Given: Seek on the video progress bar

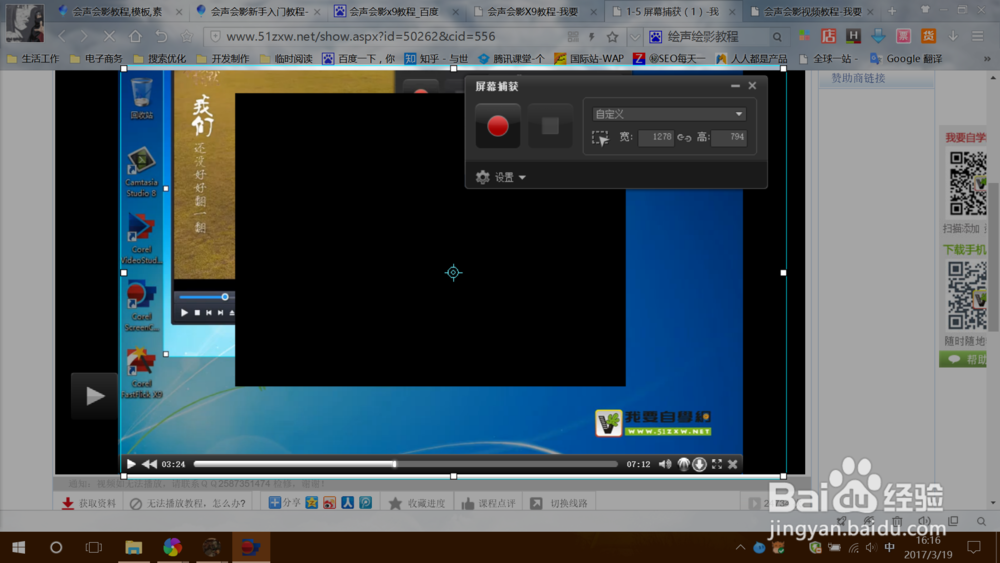Looking at the screenshot, I should [406, 464].
